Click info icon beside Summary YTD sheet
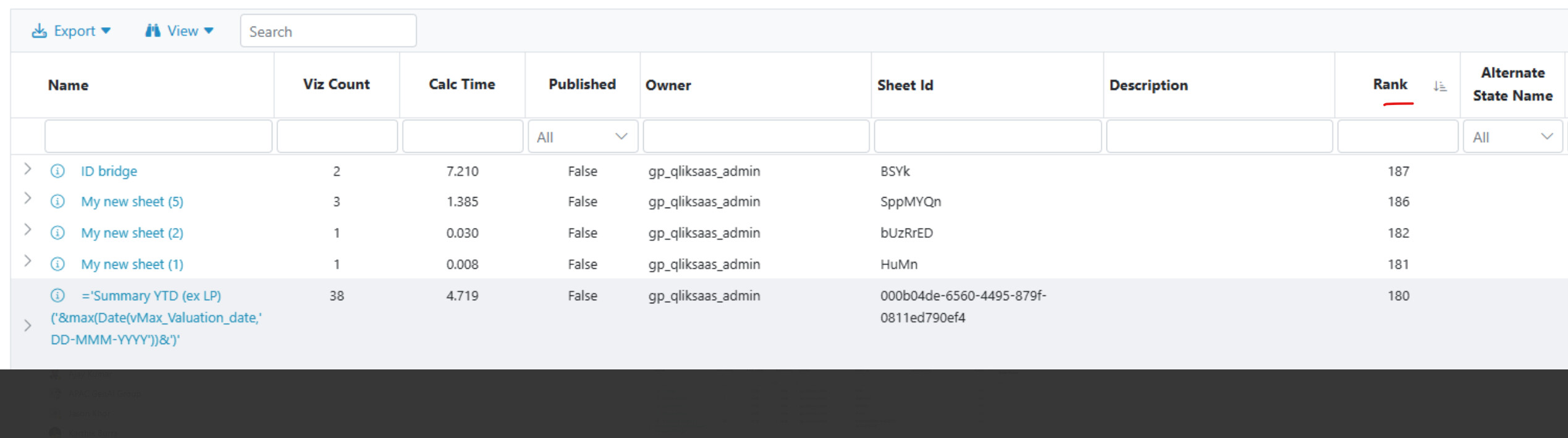1568x438 pixels. point(57,296)
